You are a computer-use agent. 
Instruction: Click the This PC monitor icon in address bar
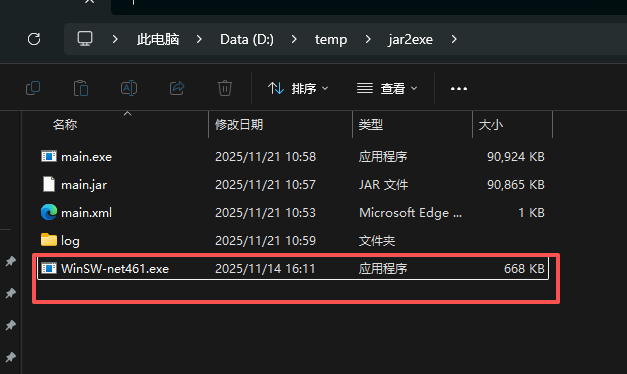click(85, 39)
